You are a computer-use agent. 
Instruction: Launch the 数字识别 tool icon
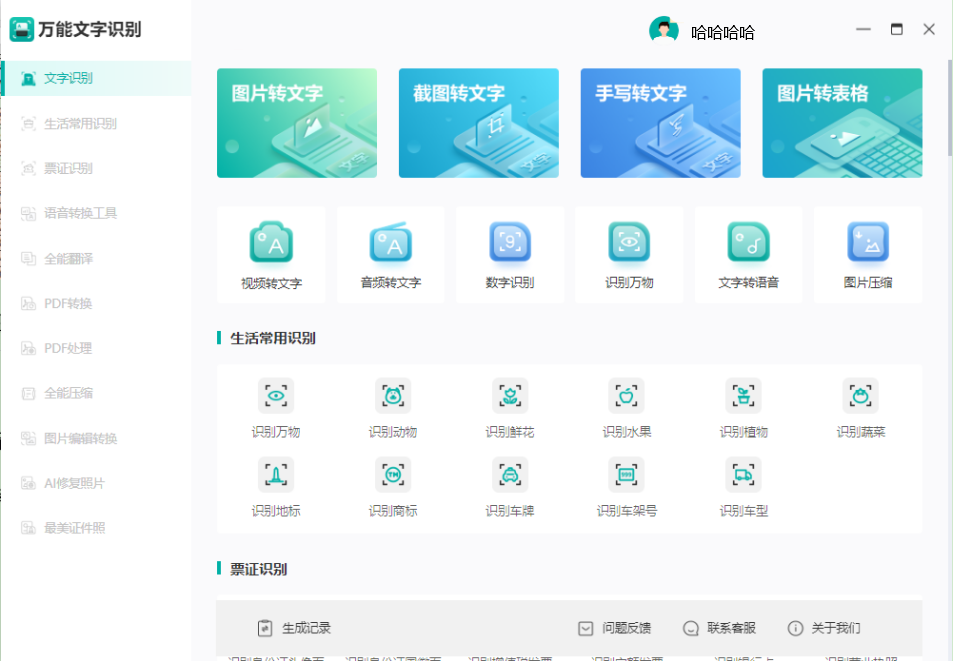coord(510,242)
